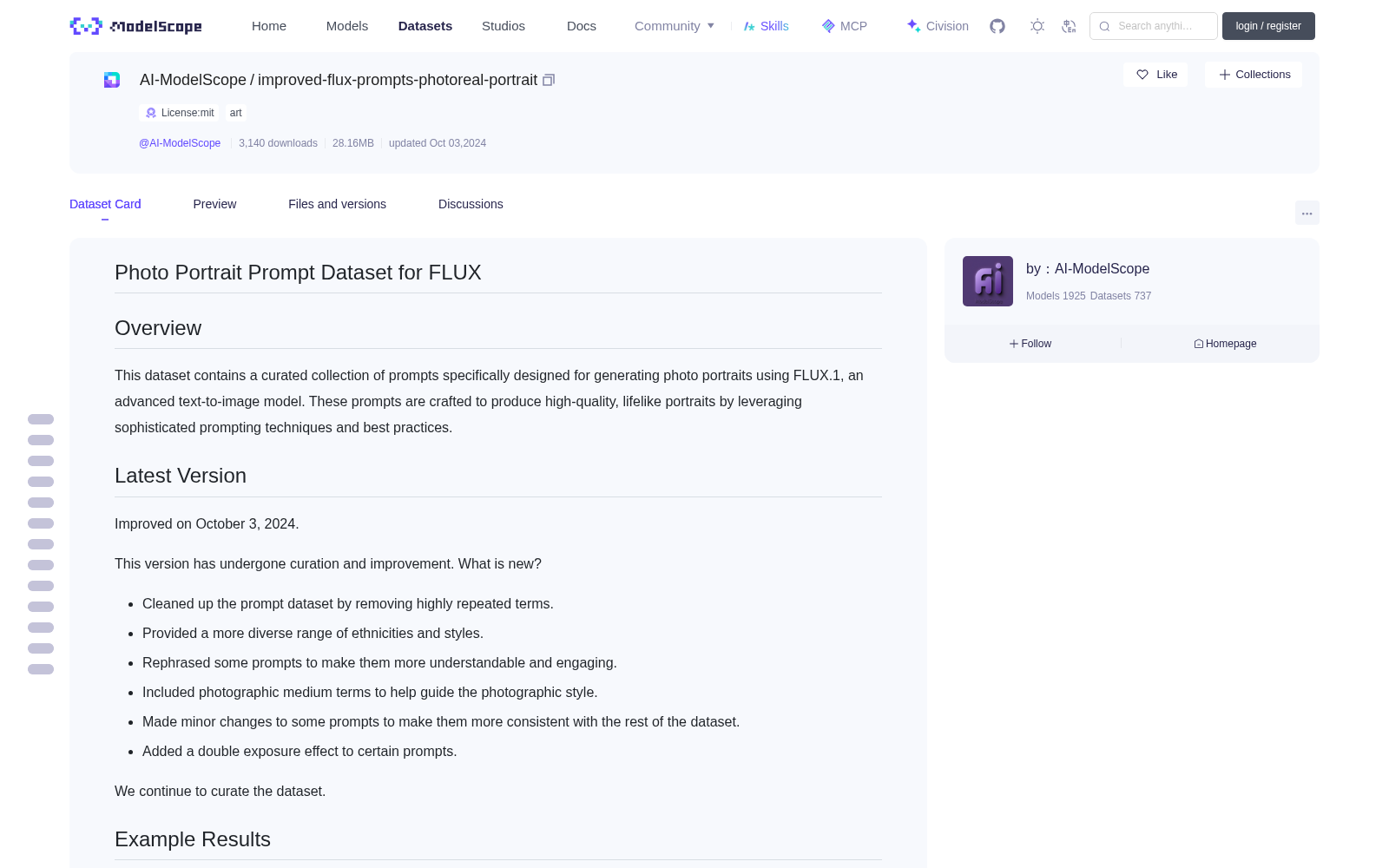Click the updated Oct 03,2024 text
Screen dimensions: 1389x868
pos(438,143)
